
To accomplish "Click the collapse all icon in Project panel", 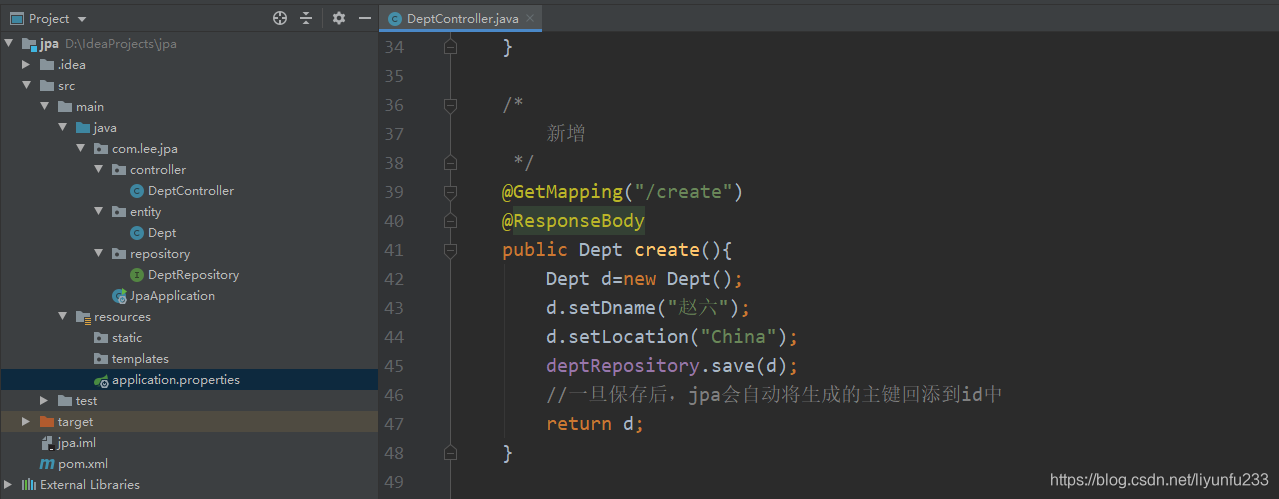I will click(x=306, y=18).
